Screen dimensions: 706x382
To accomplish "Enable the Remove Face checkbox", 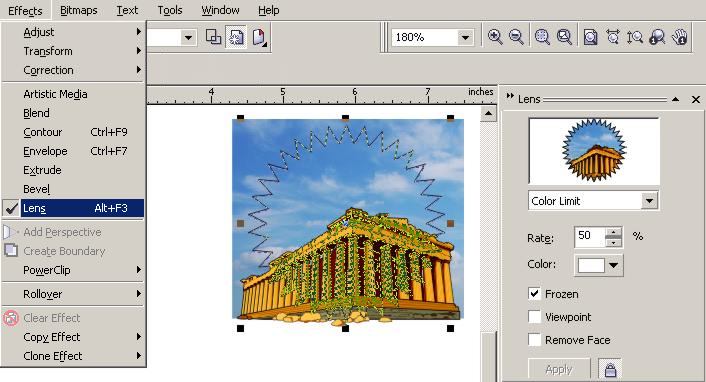I will pyautogui.click(x=534, y=339).
